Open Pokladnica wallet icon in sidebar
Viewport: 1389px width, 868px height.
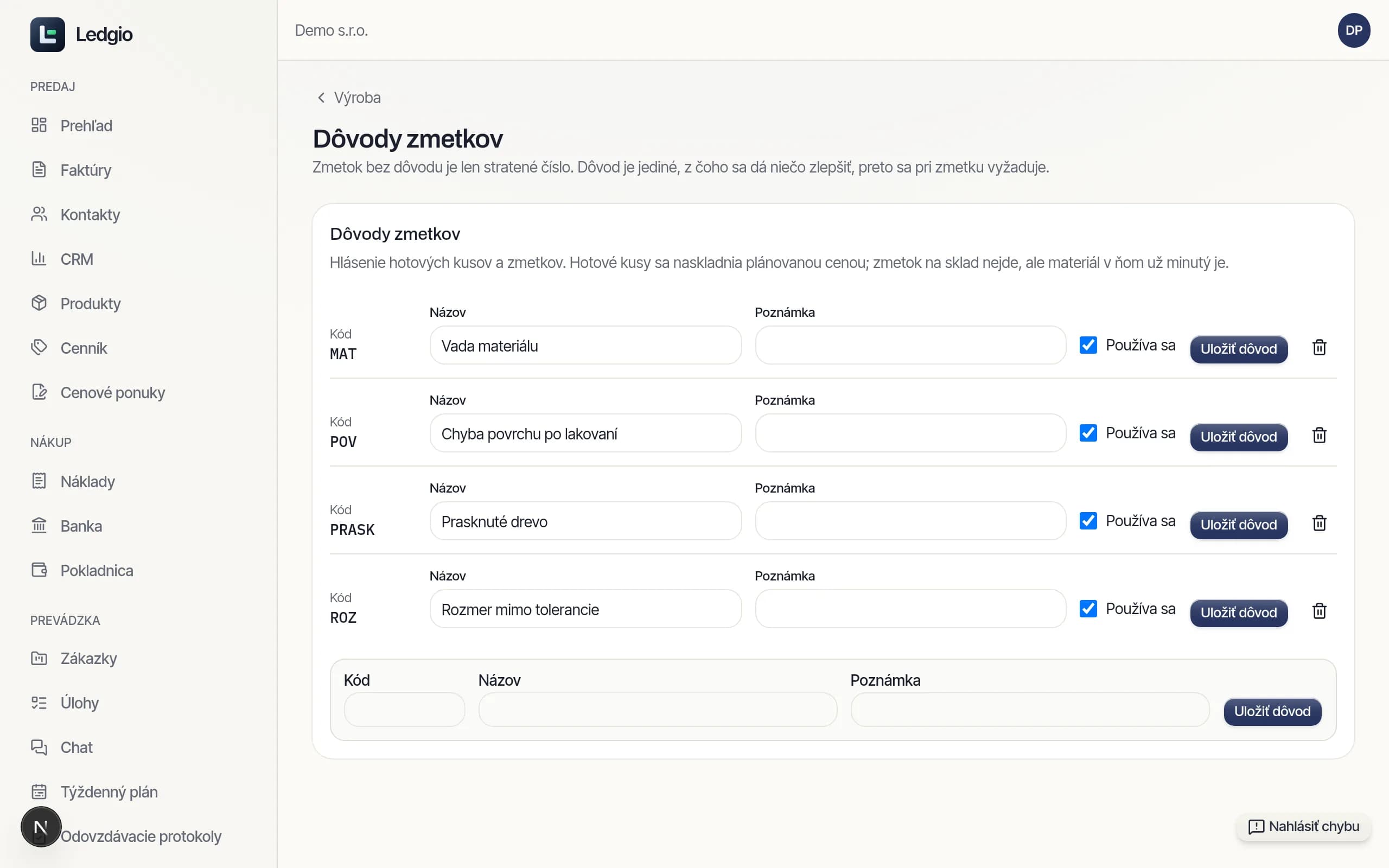pyautogui.click(x=39, y=570)
